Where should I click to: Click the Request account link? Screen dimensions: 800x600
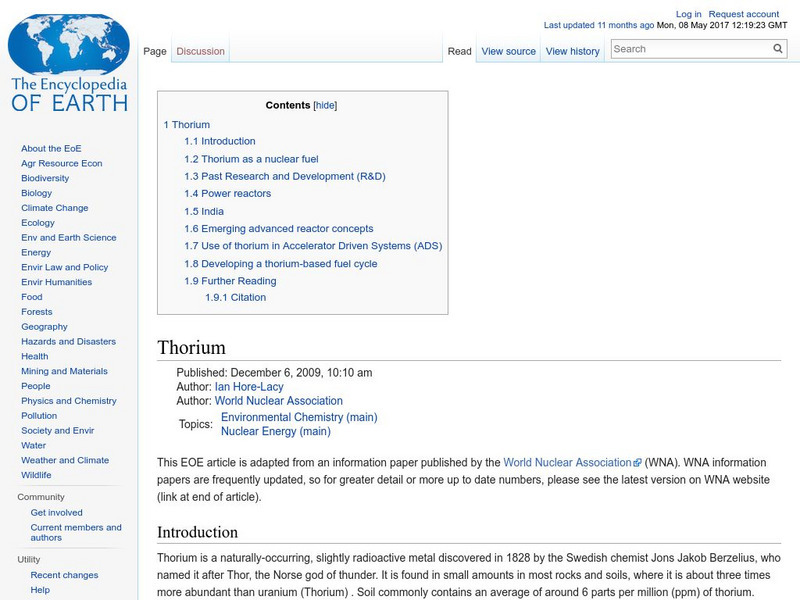(x=743, y=14)
